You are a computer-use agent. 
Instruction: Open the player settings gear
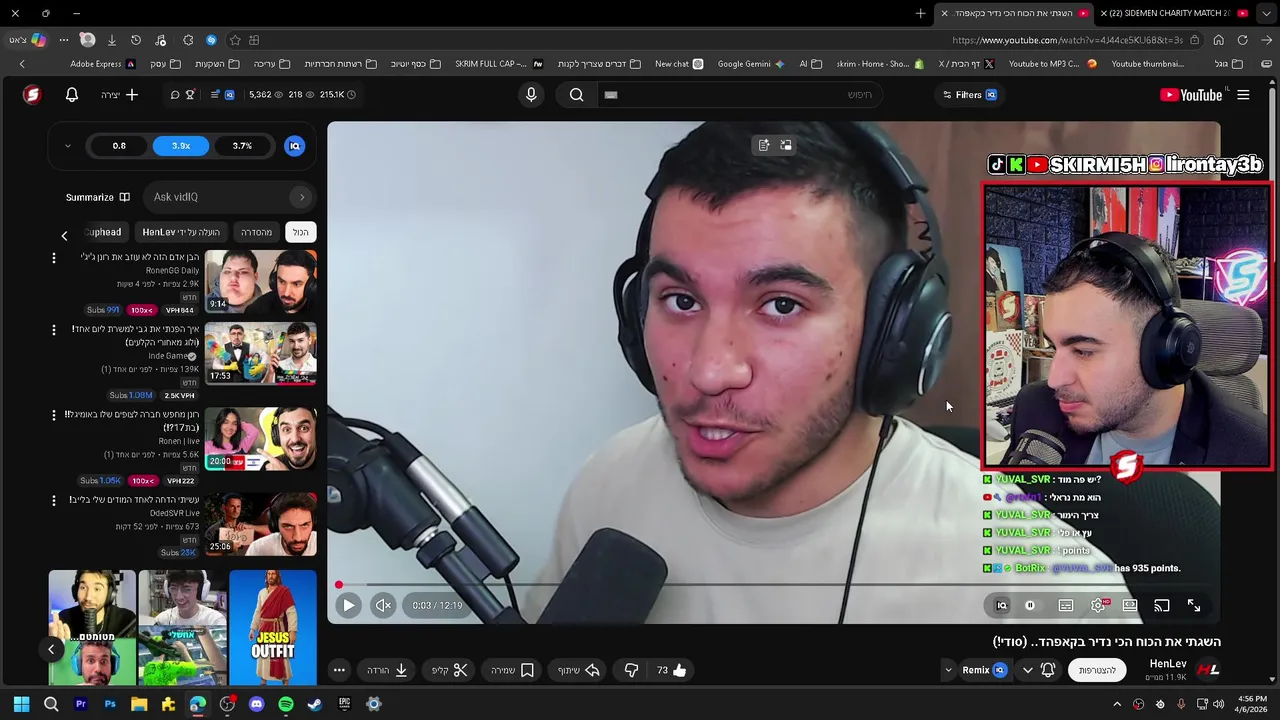point(1099,605)
